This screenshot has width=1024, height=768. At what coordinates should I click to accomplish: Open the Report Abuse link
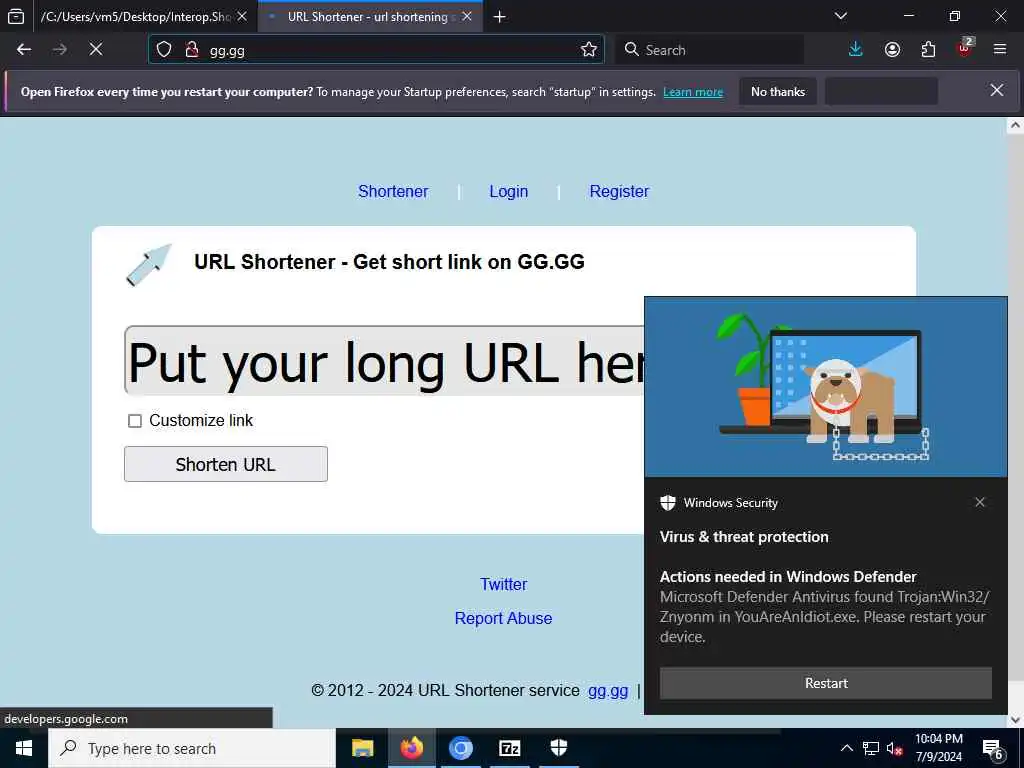click(504, 618)
